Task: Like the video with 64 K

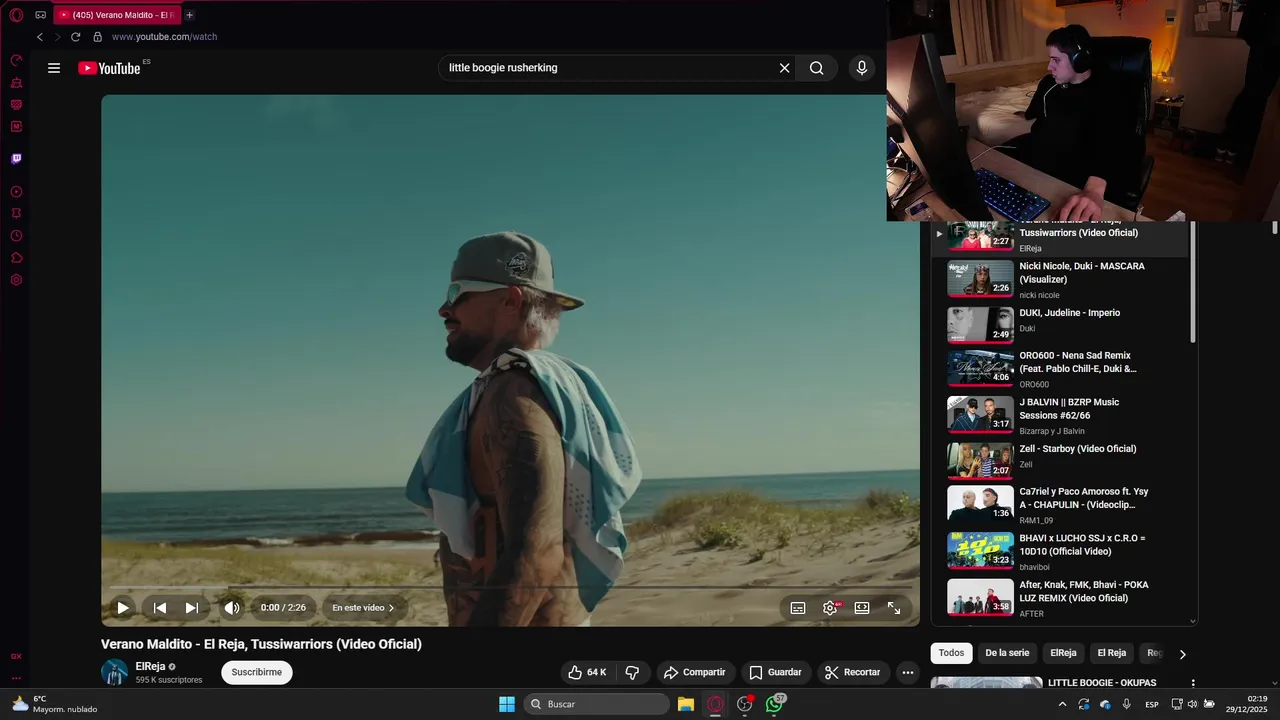Action: point(586,672)
